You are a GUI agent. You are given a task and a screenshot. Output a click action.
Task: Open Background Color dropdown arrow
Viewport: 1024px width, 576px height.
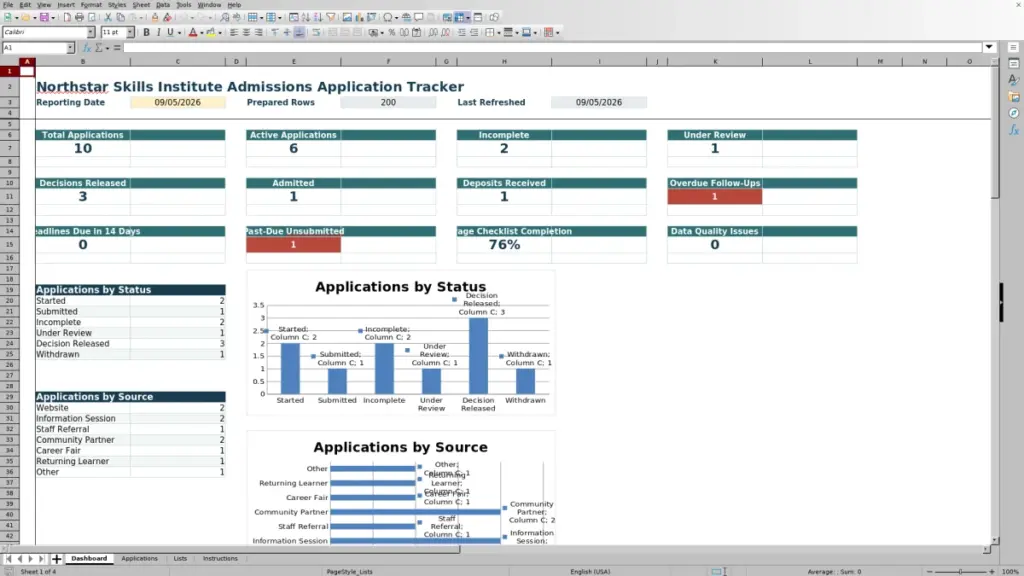[x=219, y=33]
